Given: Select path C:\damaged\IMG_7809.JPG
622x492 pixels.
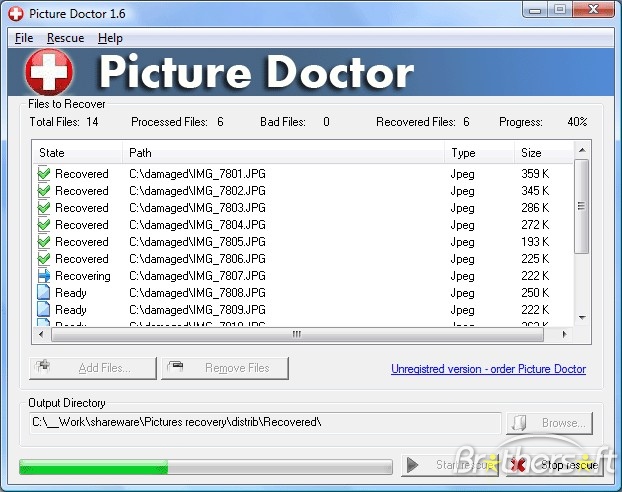Looking at the screenshot, I should pos(197,310).
